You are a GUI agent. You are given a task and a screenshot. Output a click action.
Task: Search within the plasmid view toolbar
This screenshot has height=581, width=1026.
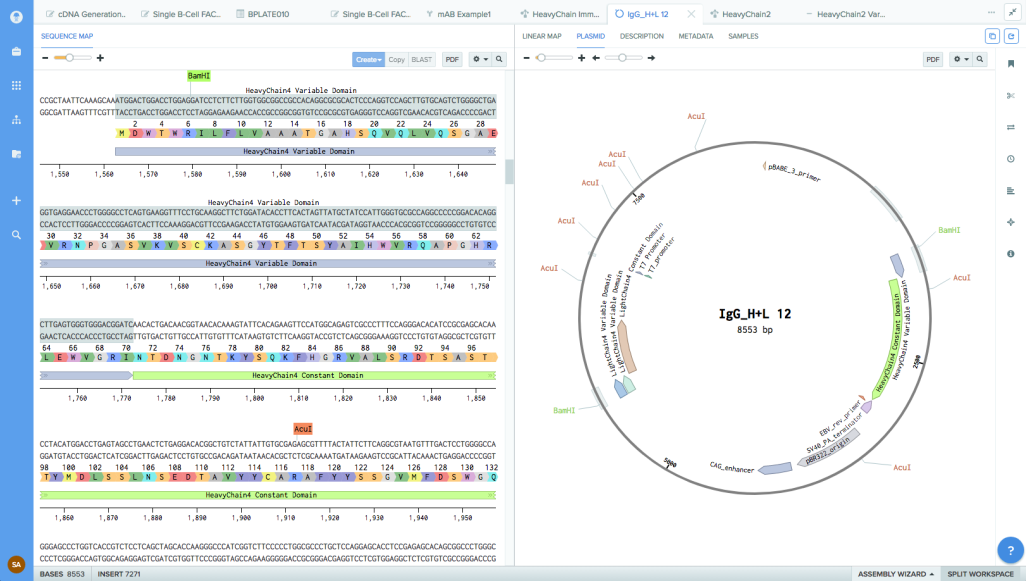(x=981, y=59)
